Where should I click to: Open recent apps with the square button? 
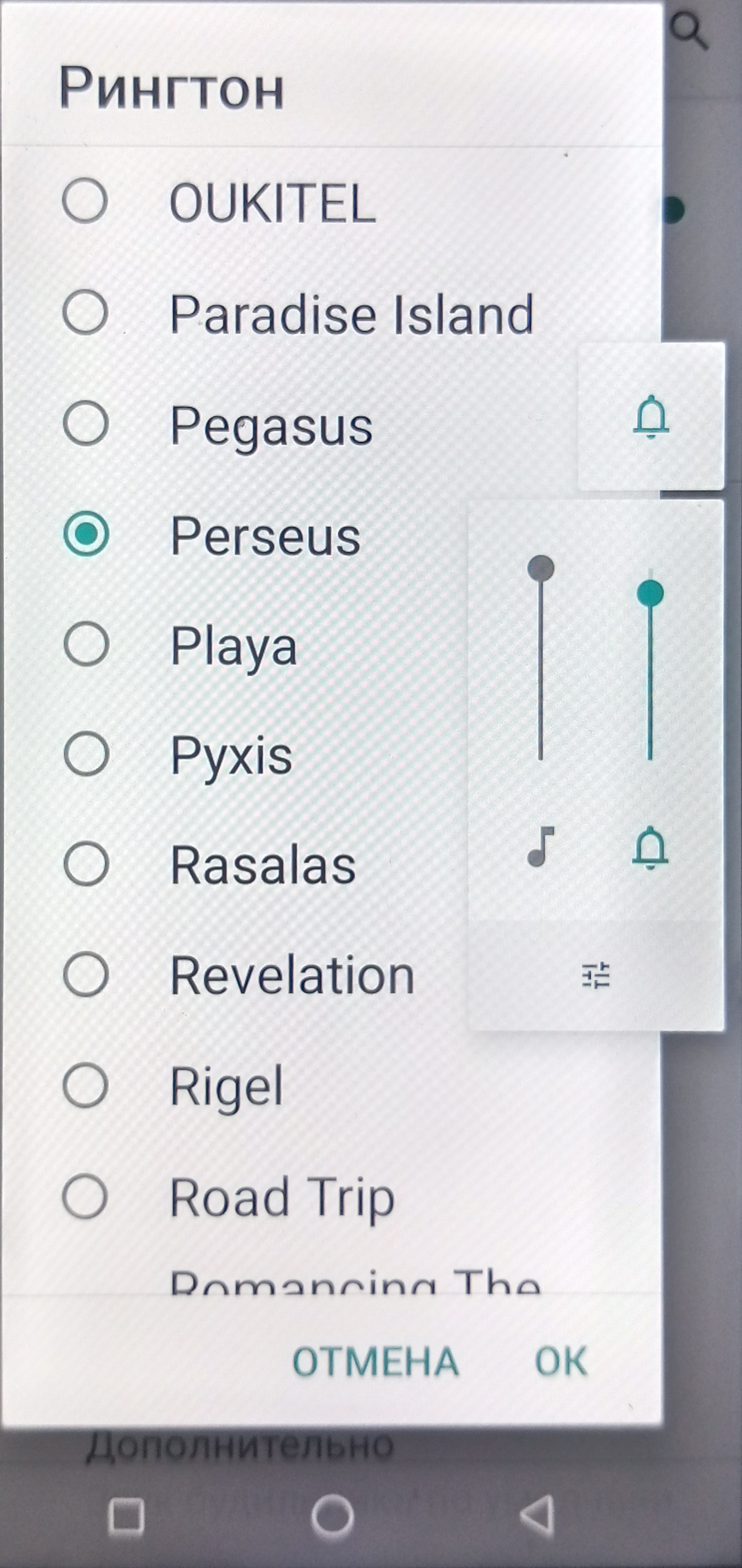[125, 1516]
